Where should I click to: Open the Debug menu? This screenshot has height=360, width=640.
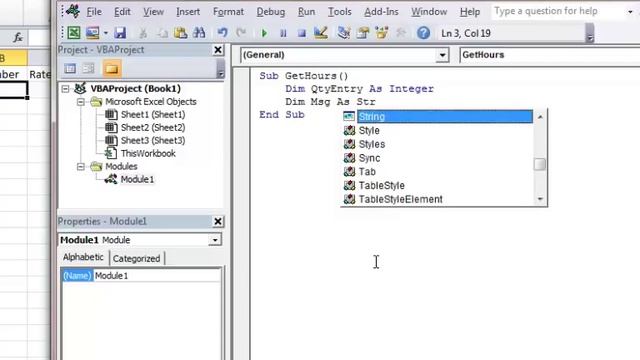point(271,12)
